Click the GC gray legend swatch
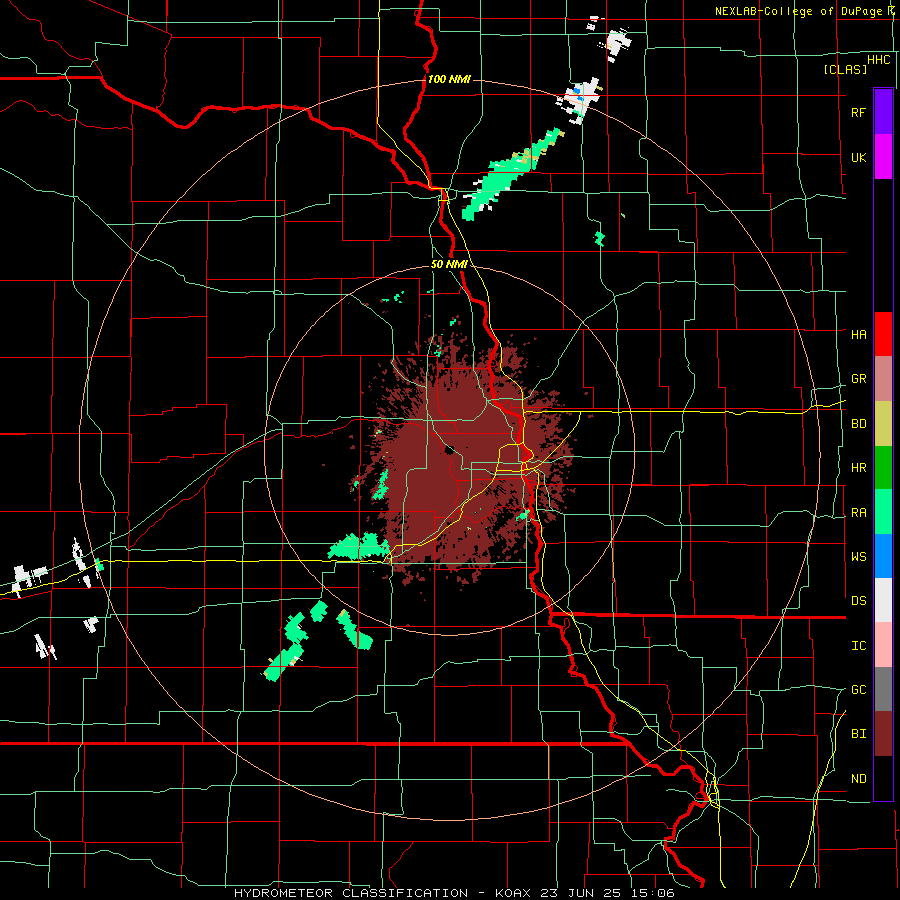The width and height of the screenshot is (900, 900). [883, 689]
